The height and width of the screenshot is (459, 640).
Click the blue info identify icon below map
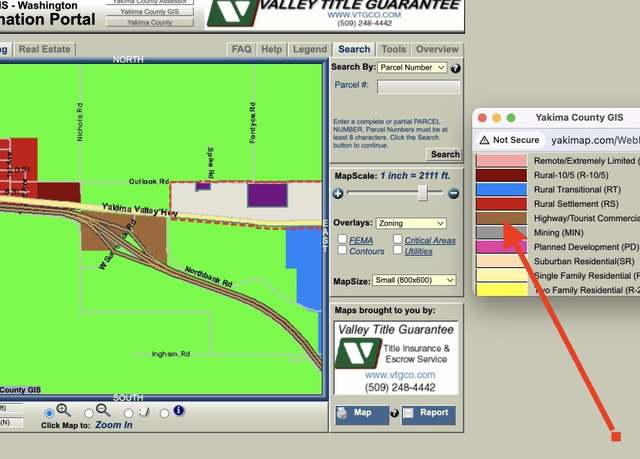[178, 410]
